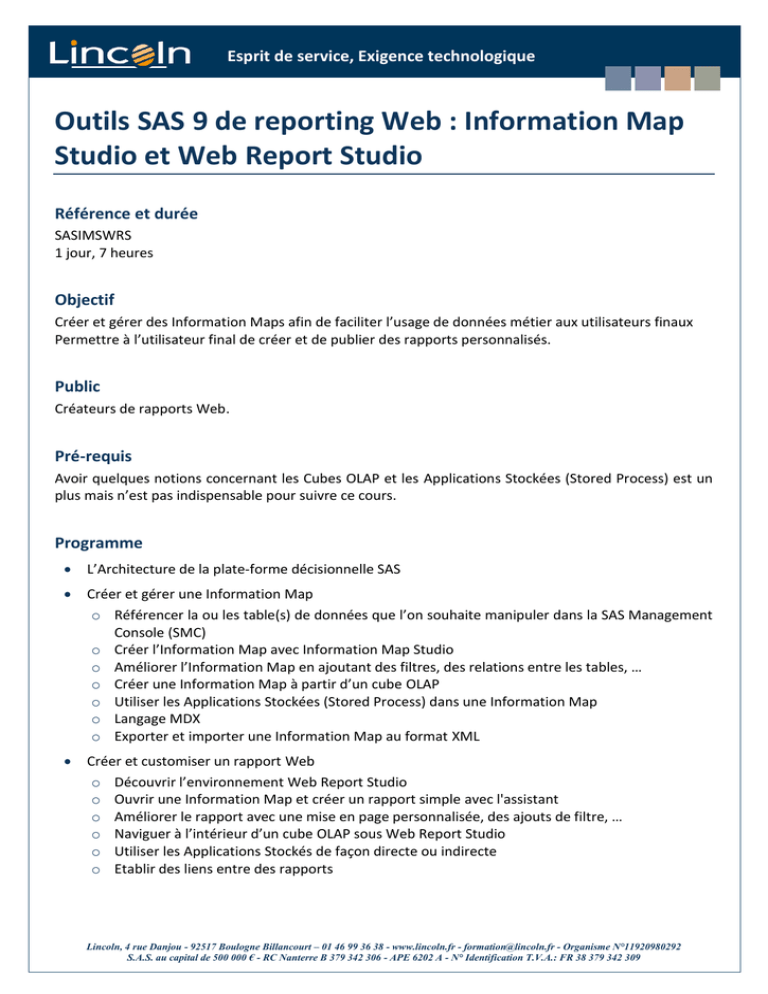Click the grey-green square in the header
Screen dimensions: 768x994
(707, 79)
